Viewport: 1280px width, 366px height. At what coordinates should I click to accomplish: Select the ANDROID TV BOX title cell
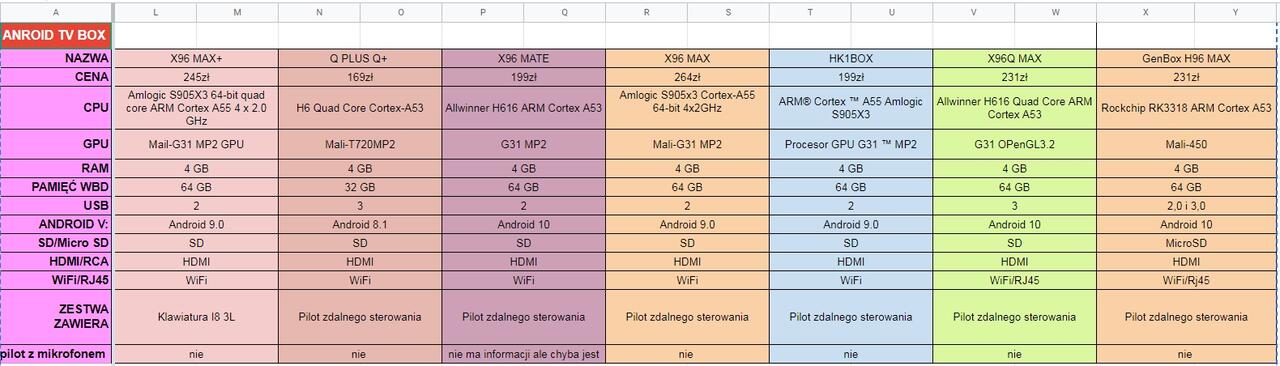coord(57,35)
